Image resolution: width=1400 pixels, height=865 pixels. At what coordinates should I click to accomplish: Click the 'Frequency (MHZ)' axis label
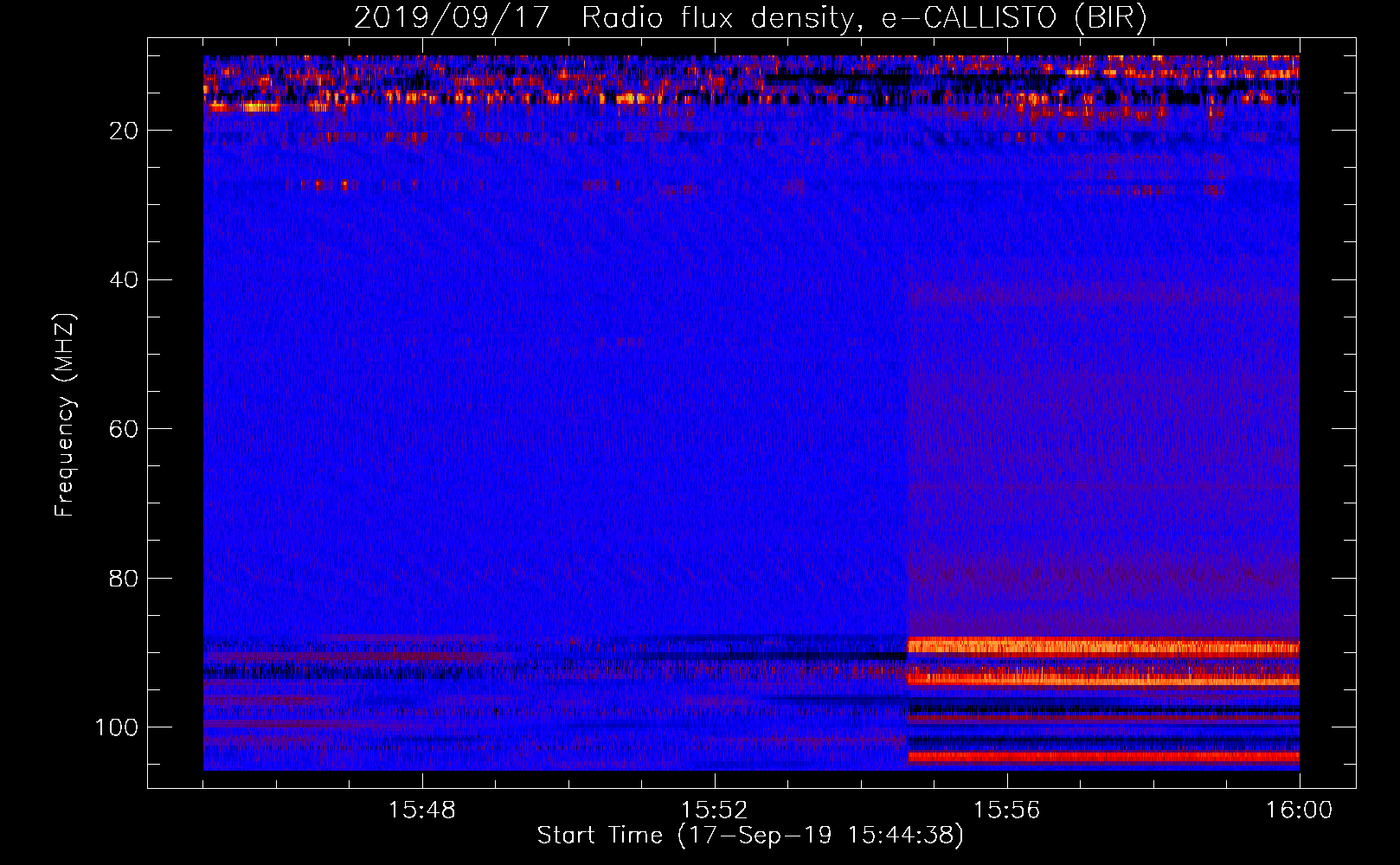pos(65,414)
